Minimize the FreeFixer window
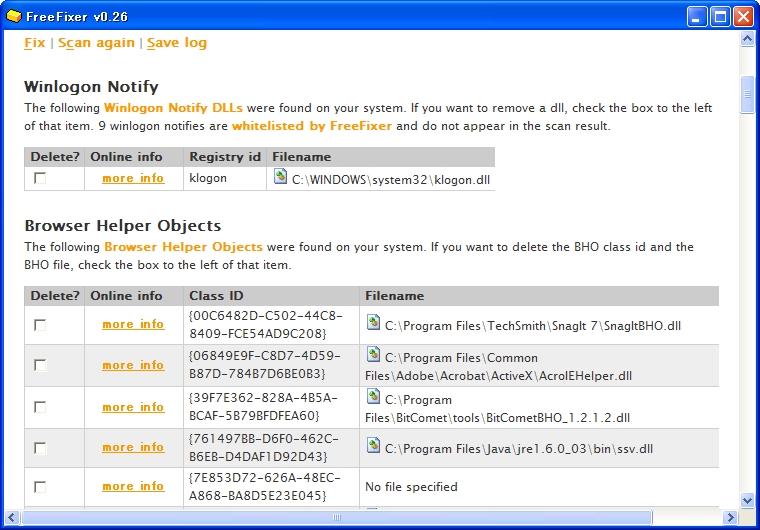Viewport: 760px width, 530px height. [x=697, y=16]
